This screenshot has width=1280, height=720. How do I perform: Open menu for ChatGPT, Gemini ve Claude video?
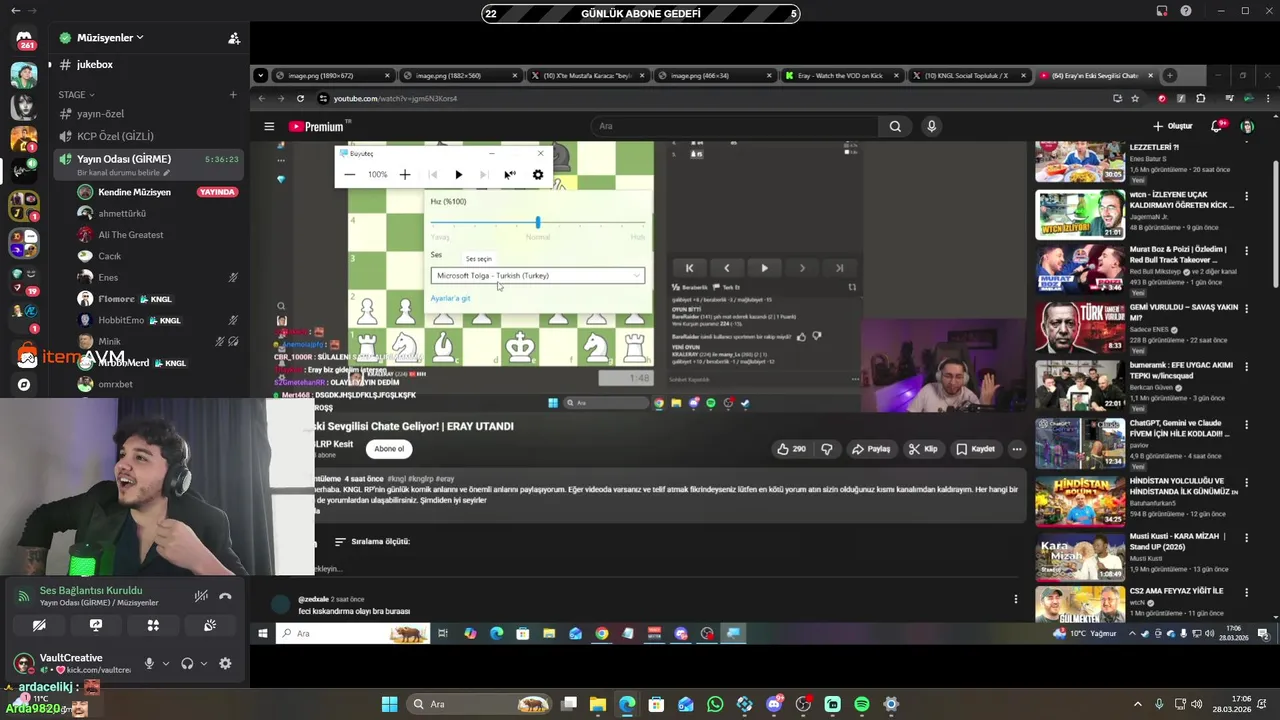click(x=1247, y=423)
